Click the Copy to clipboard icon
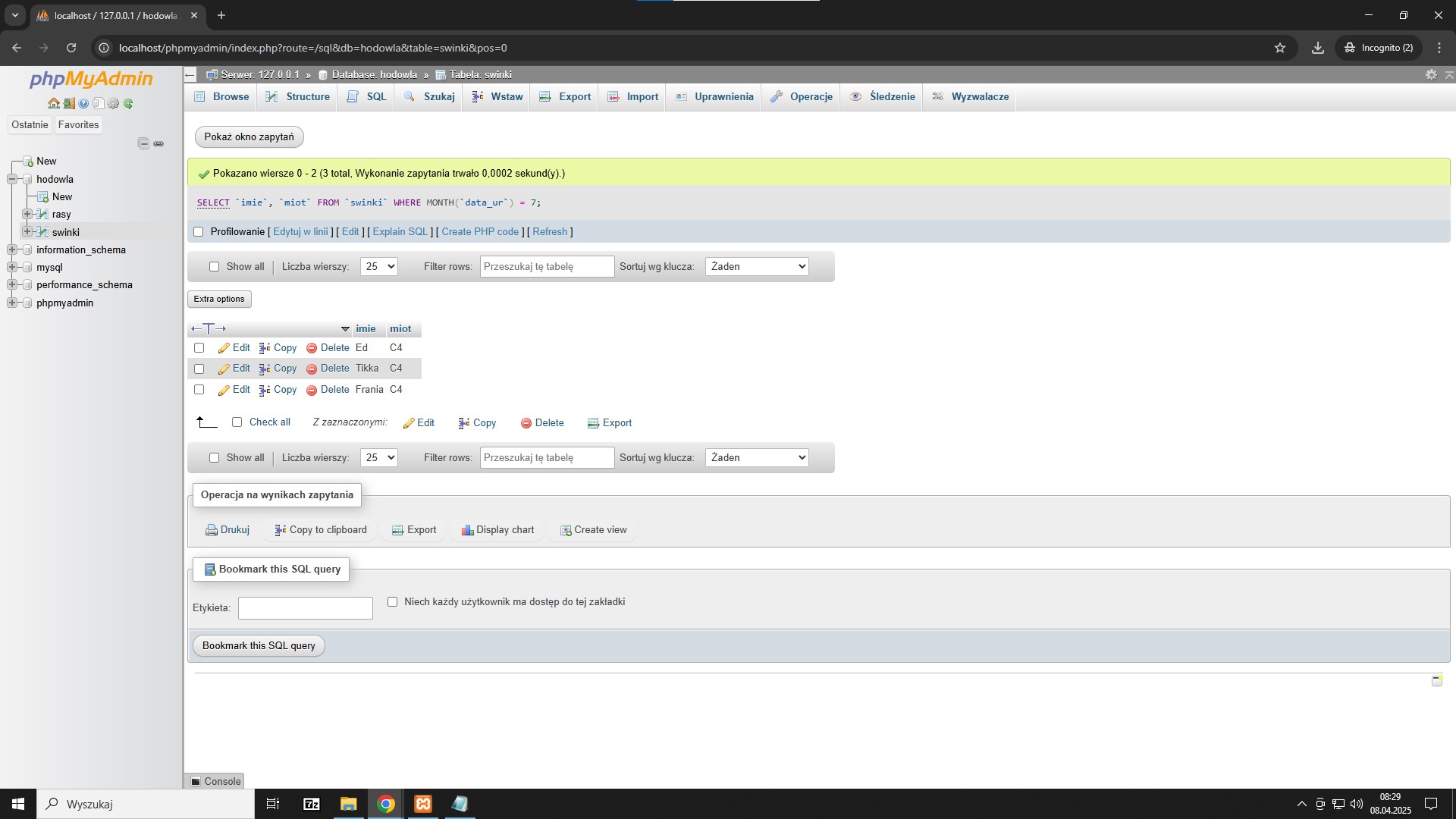 tap(281, 530)
